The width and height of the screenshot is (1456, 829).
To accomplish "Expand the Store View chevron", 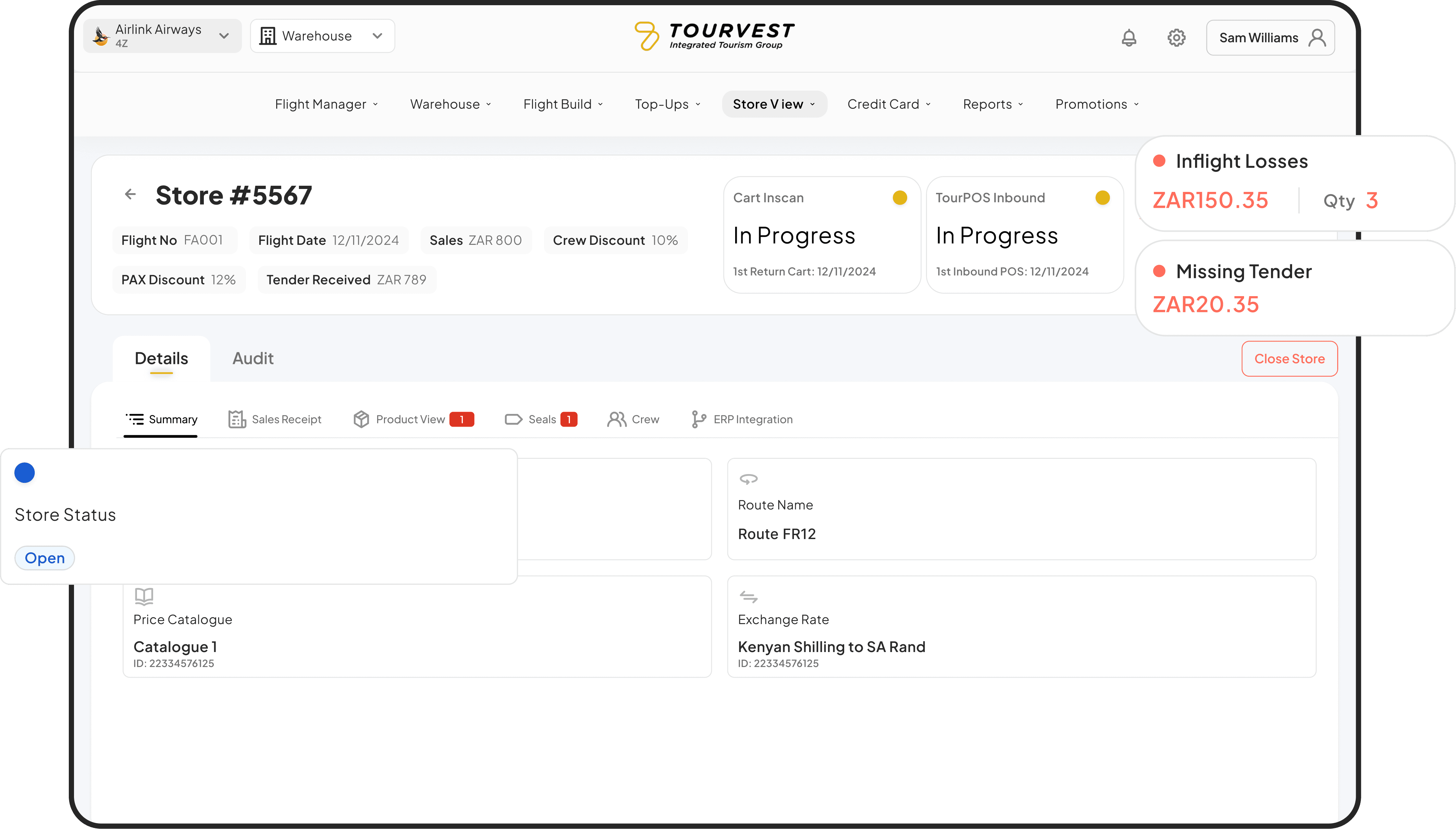I will pos(812,104).
